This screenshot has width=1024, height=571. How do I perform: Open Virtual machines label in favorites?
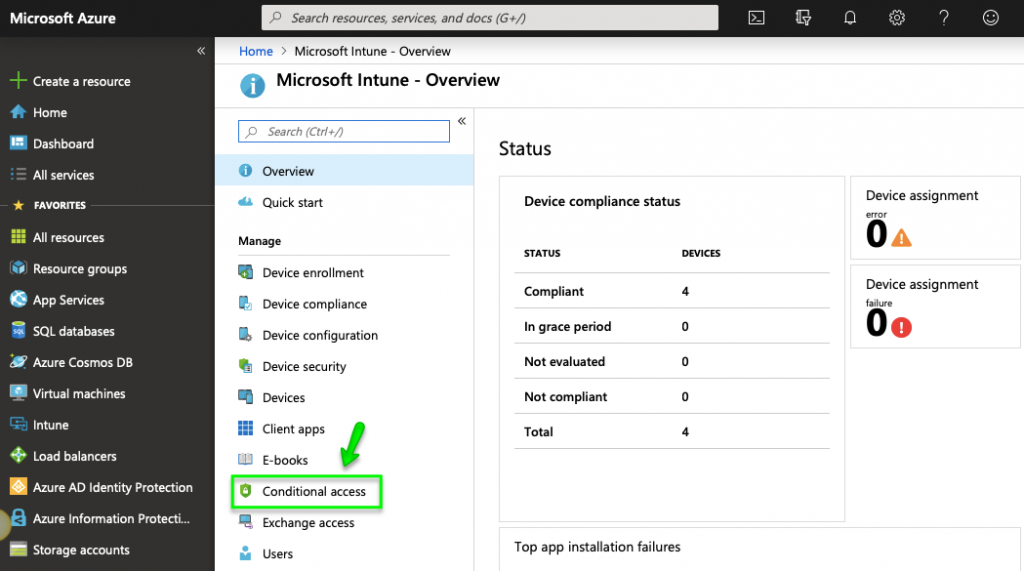coord(79,393)
